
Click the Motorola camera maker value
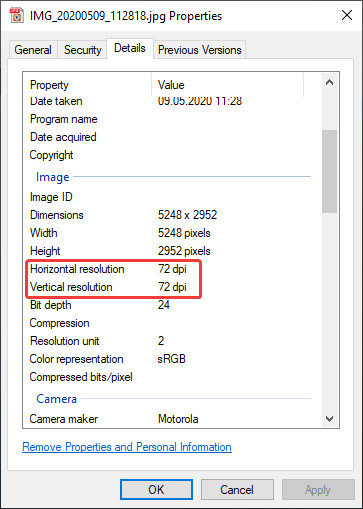coord(178,419)
